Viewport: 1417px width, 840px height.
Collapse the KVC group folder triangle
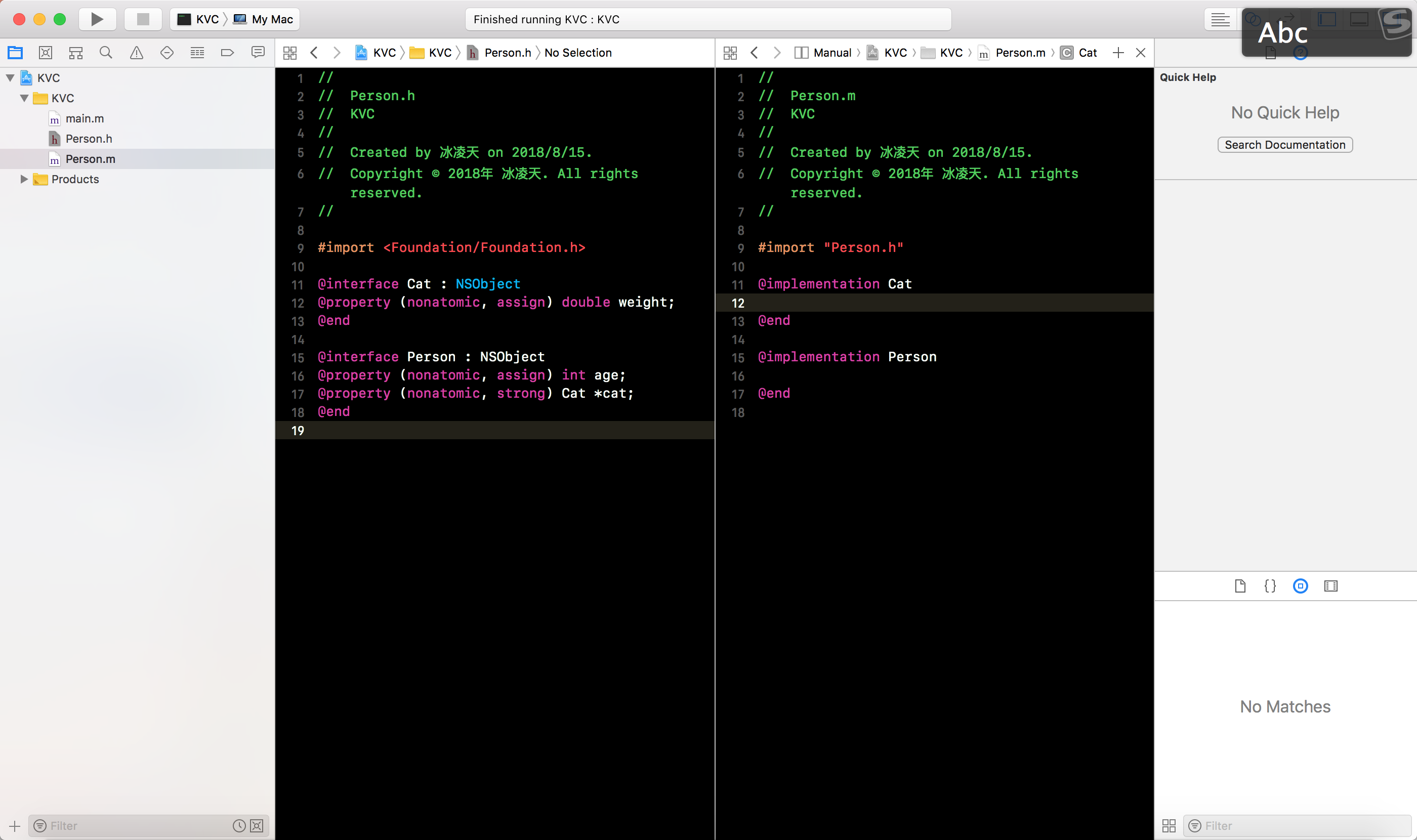pos(24,99)
